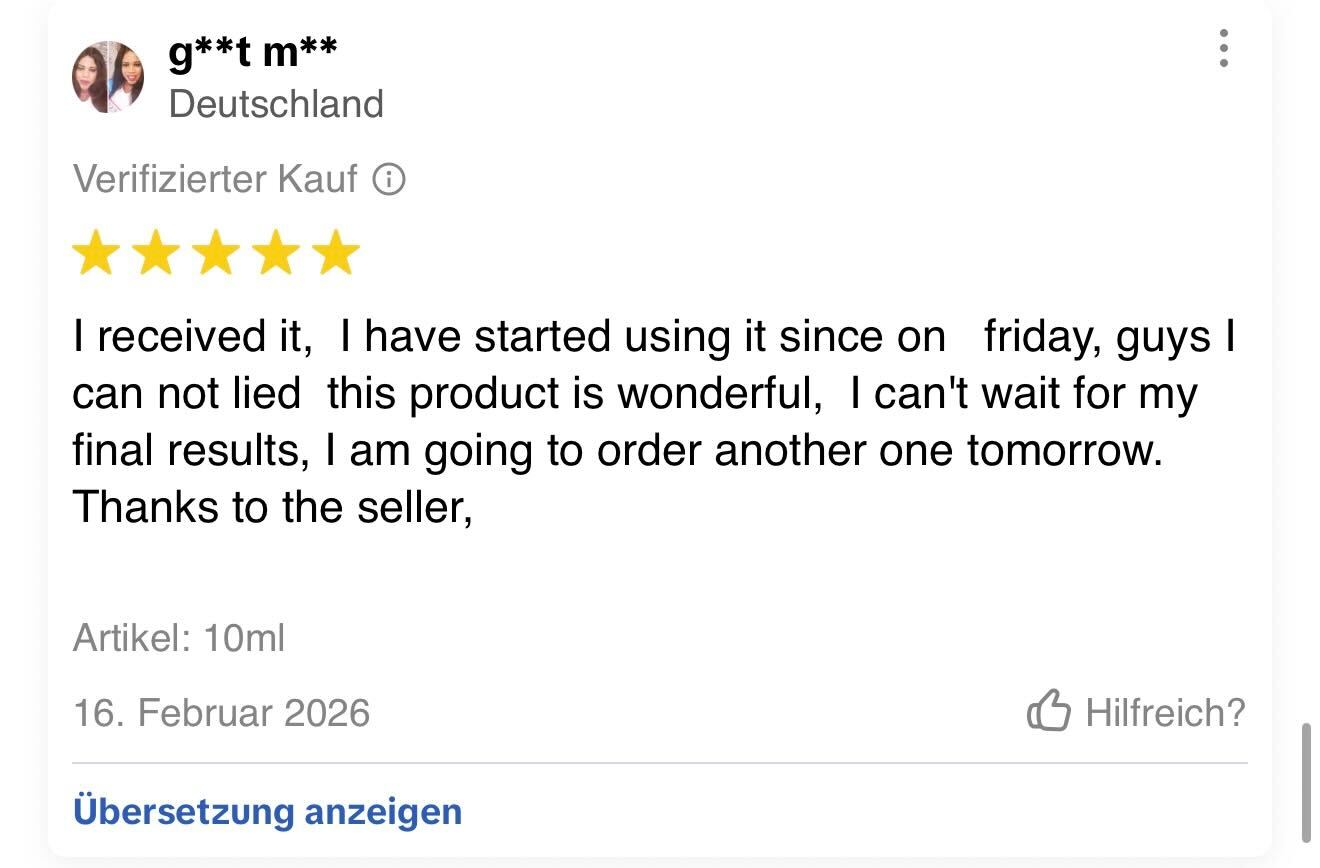Click the first yellow rating star

pyautogui.click(x=96, y=253)
